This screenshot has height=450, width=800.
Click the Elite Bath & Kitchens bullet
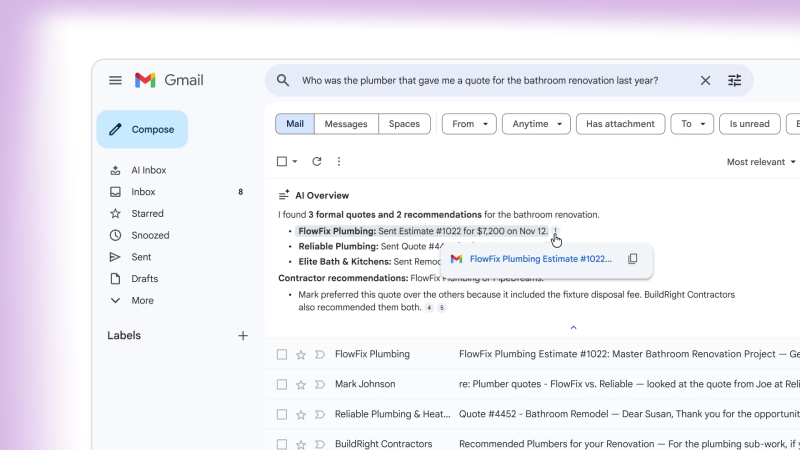(x=370, y=262)
